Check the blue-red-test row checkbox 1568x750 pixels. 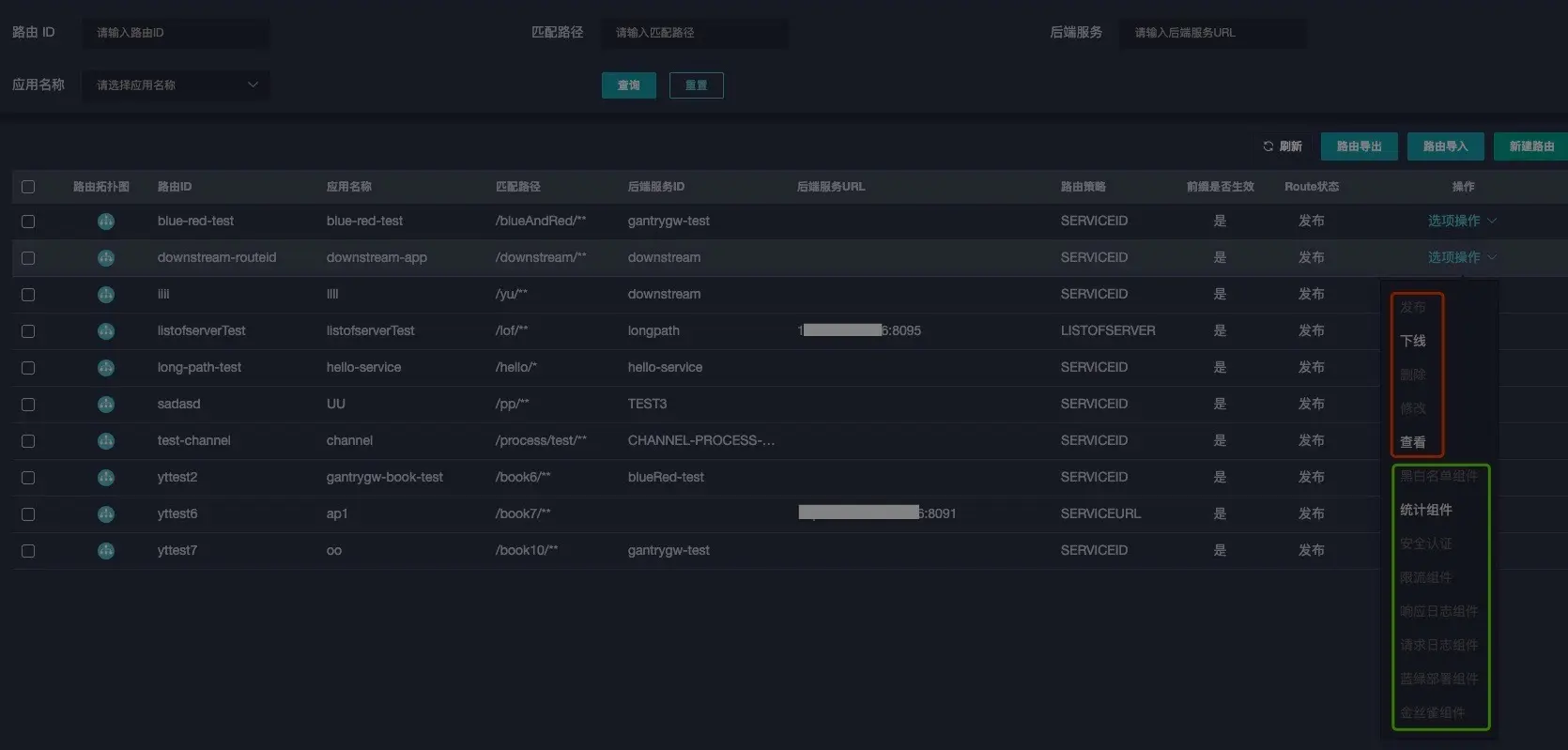click(28, 222)
